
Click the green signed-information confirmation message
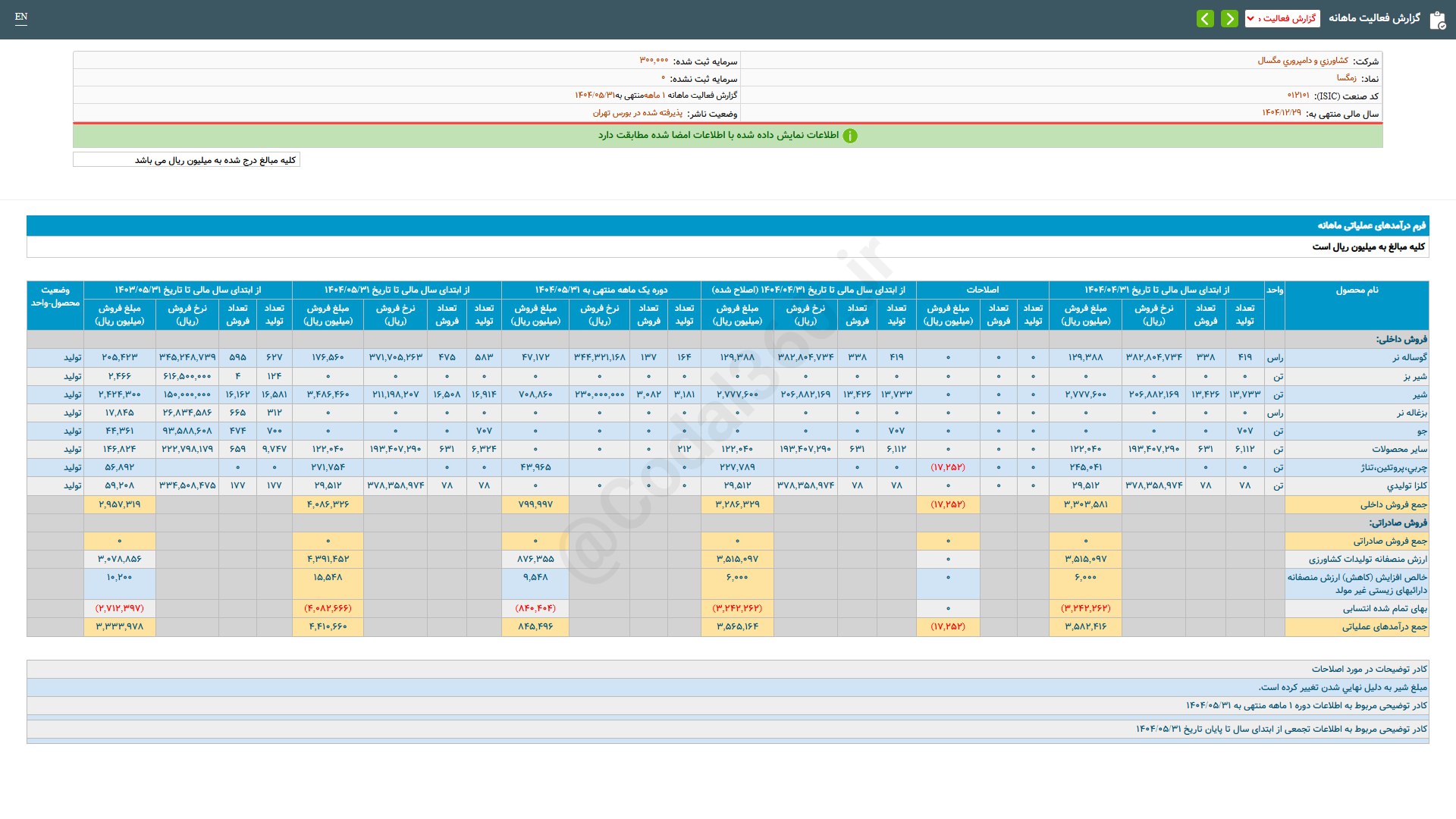tap(718, 135)
